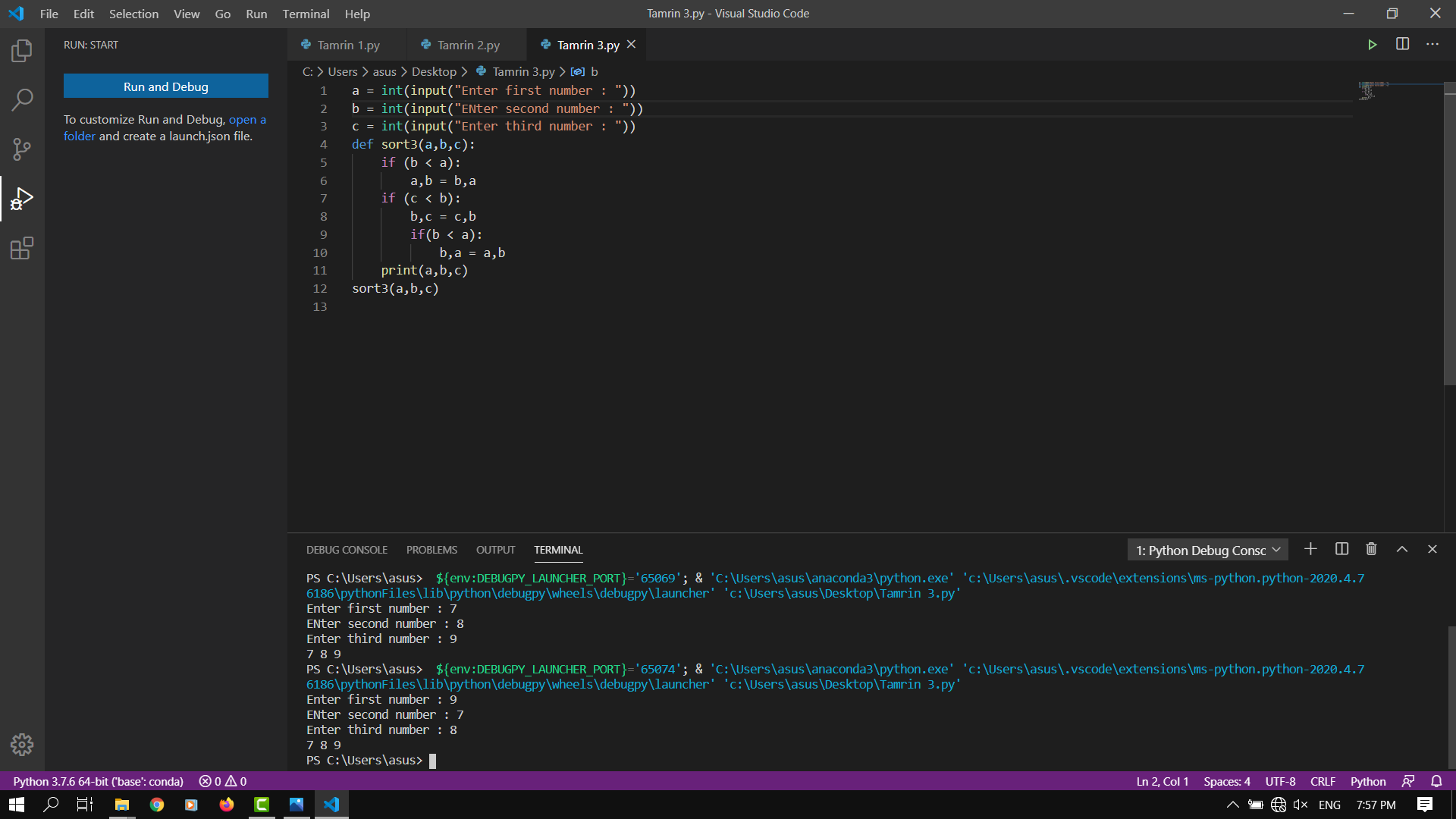This screenshot has width=1456, height=819.
Task: Split the terminal panel
Action: click(x=1341, y=549)
